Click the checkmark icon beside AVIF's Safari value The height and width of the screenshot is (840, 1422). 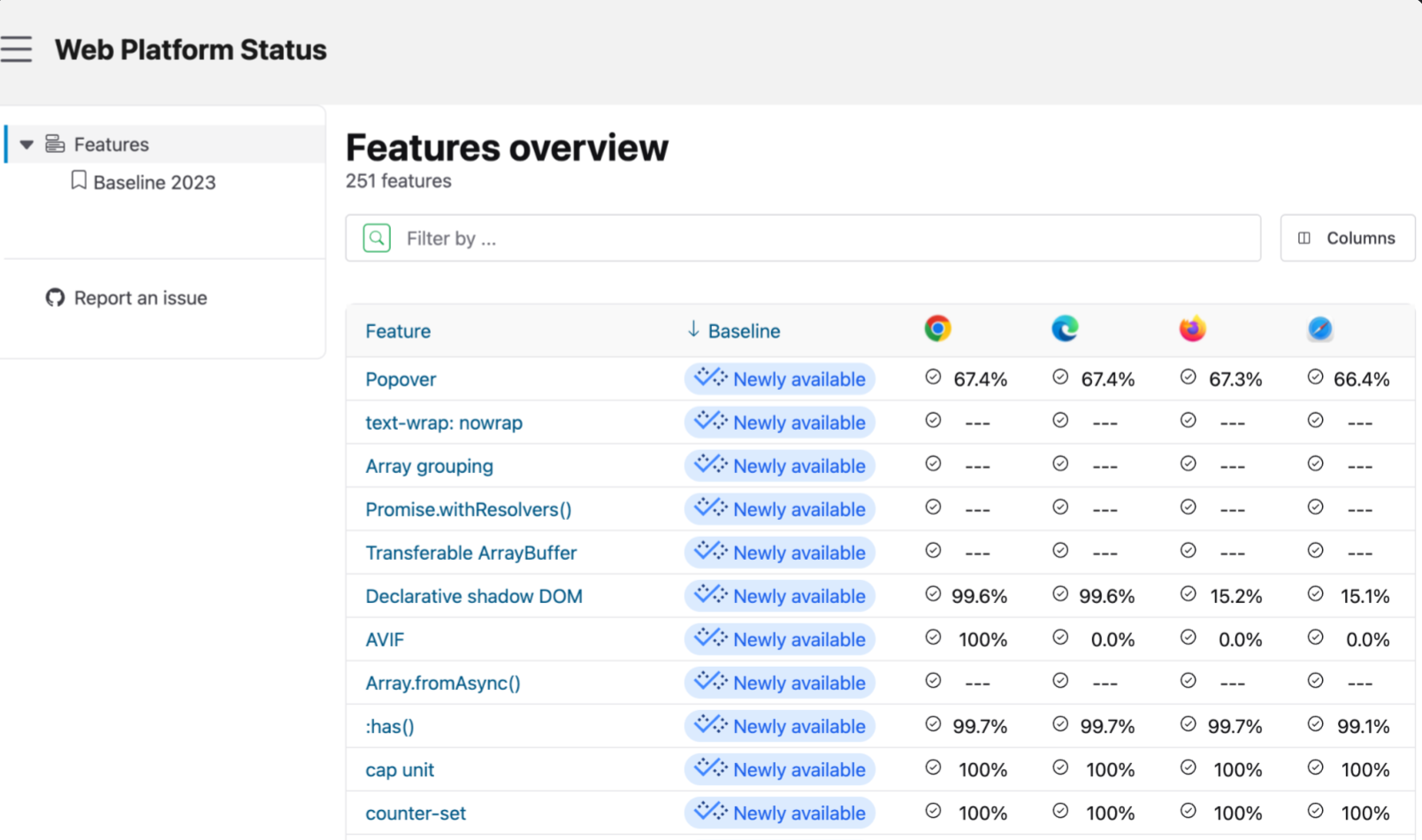point(1315,637)
